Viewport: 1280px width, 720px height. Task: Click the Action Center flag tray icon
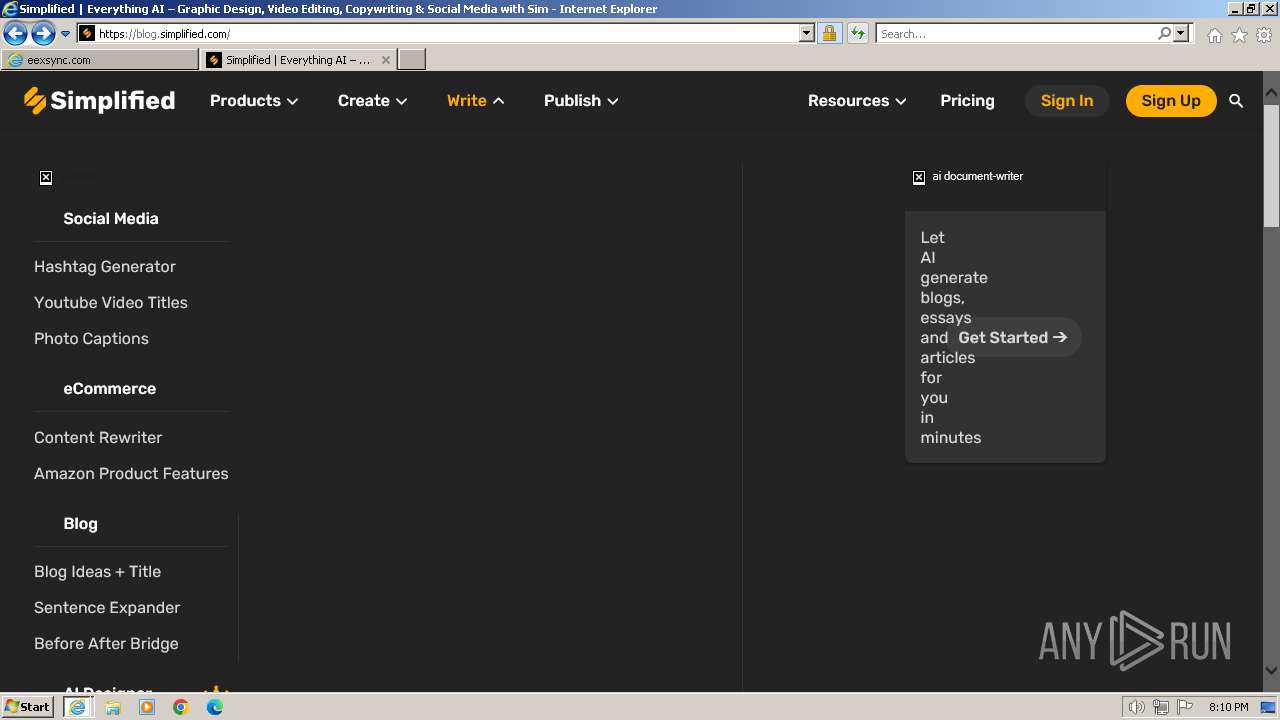tap(1185, 707)
